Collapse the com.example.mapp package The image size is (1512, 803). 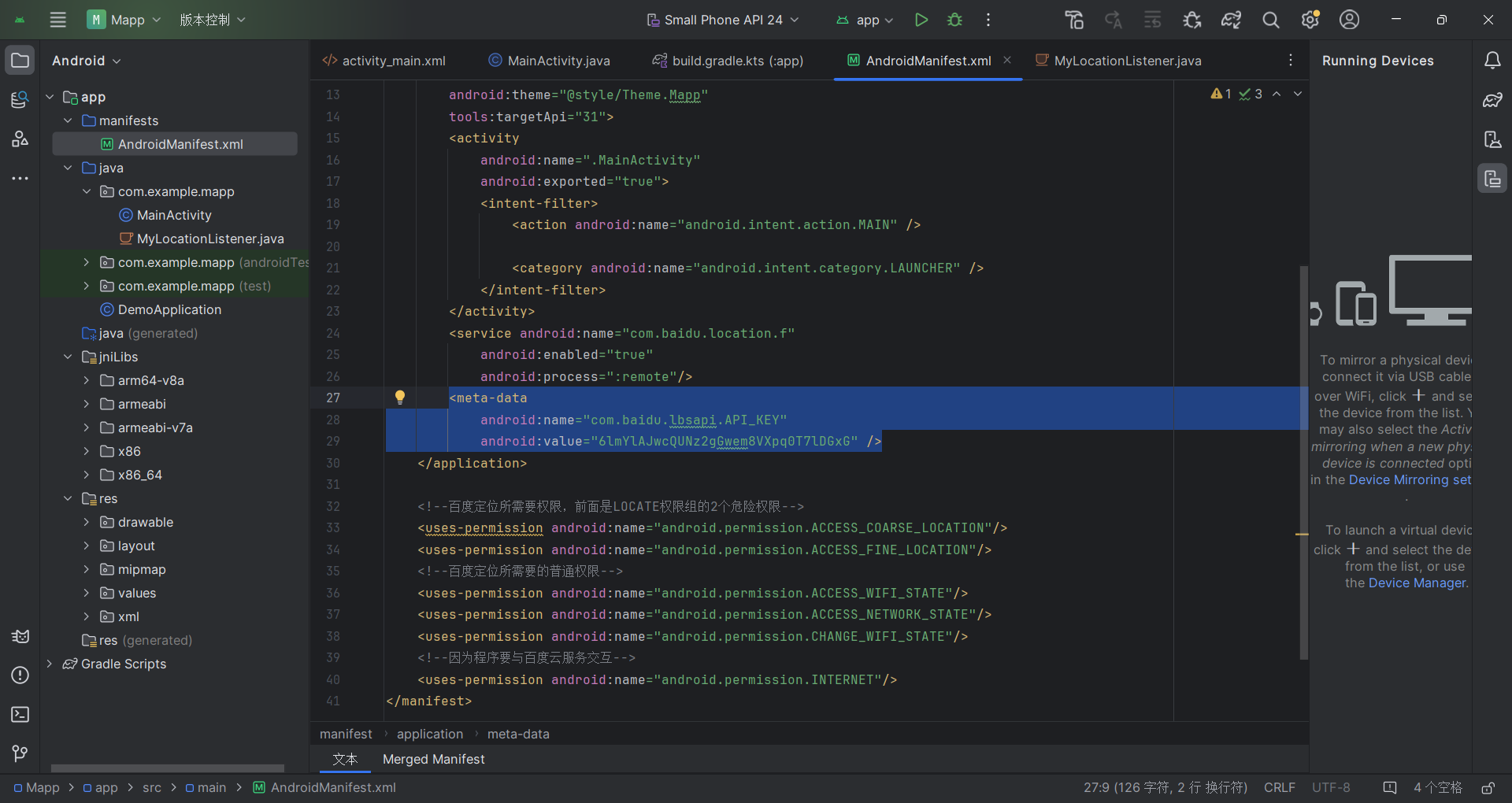[x=87, y=191]
